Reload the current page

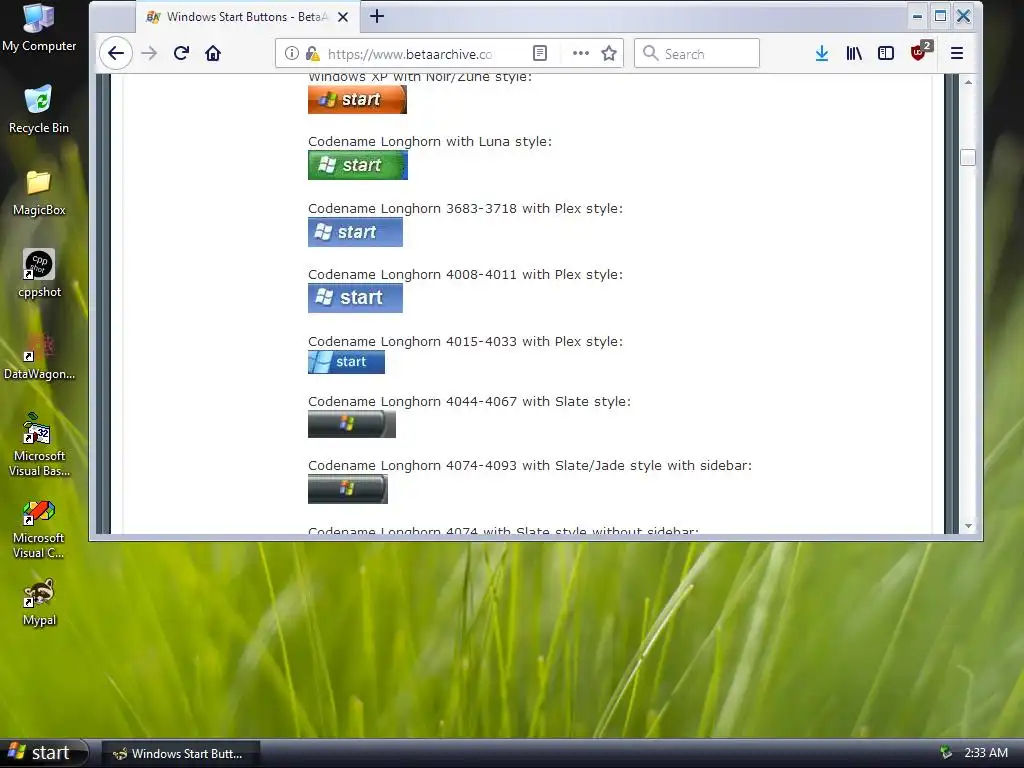coord(182,54)
